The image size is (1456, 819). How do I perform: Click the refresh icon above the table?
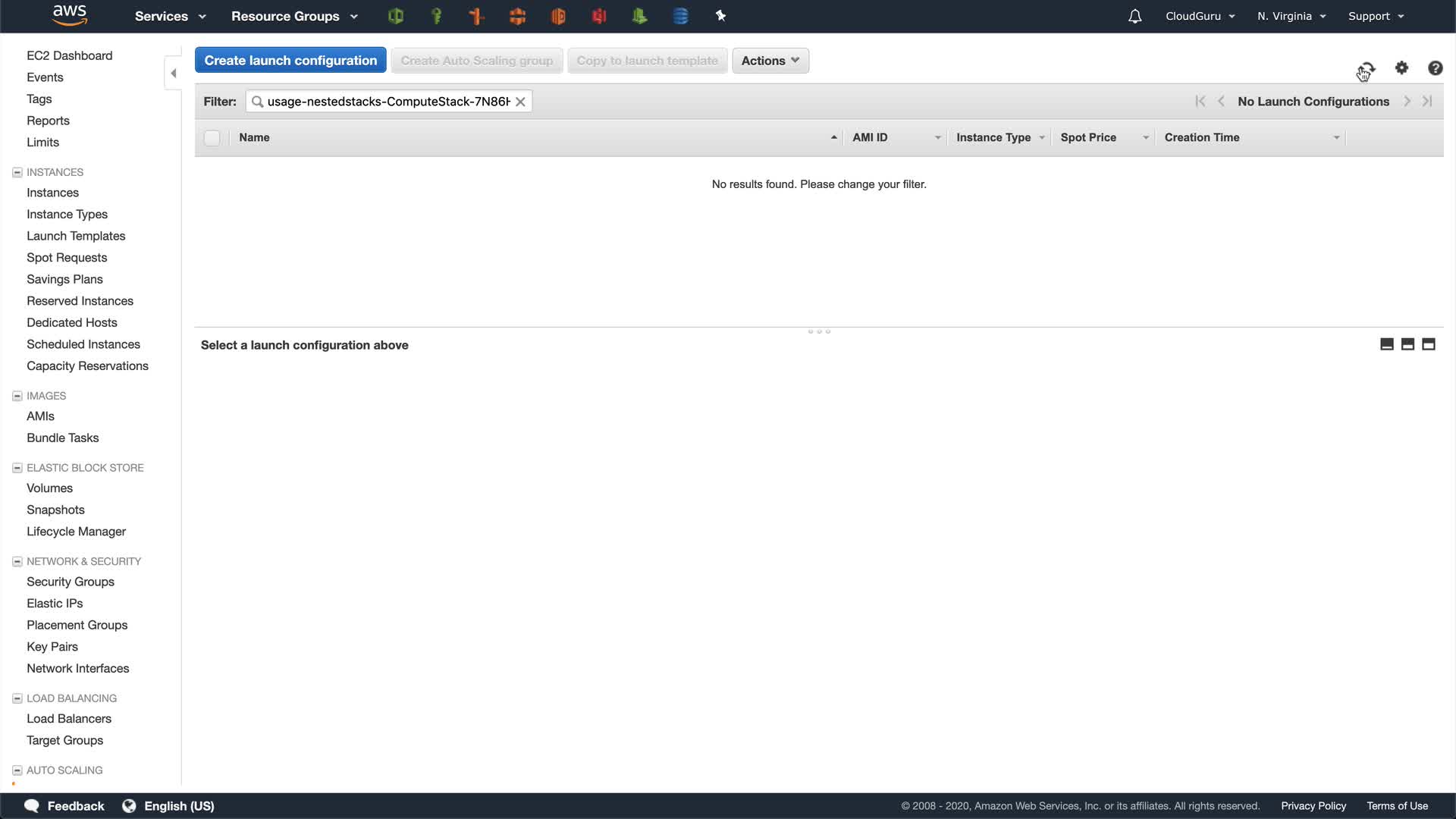[1366, 69]
